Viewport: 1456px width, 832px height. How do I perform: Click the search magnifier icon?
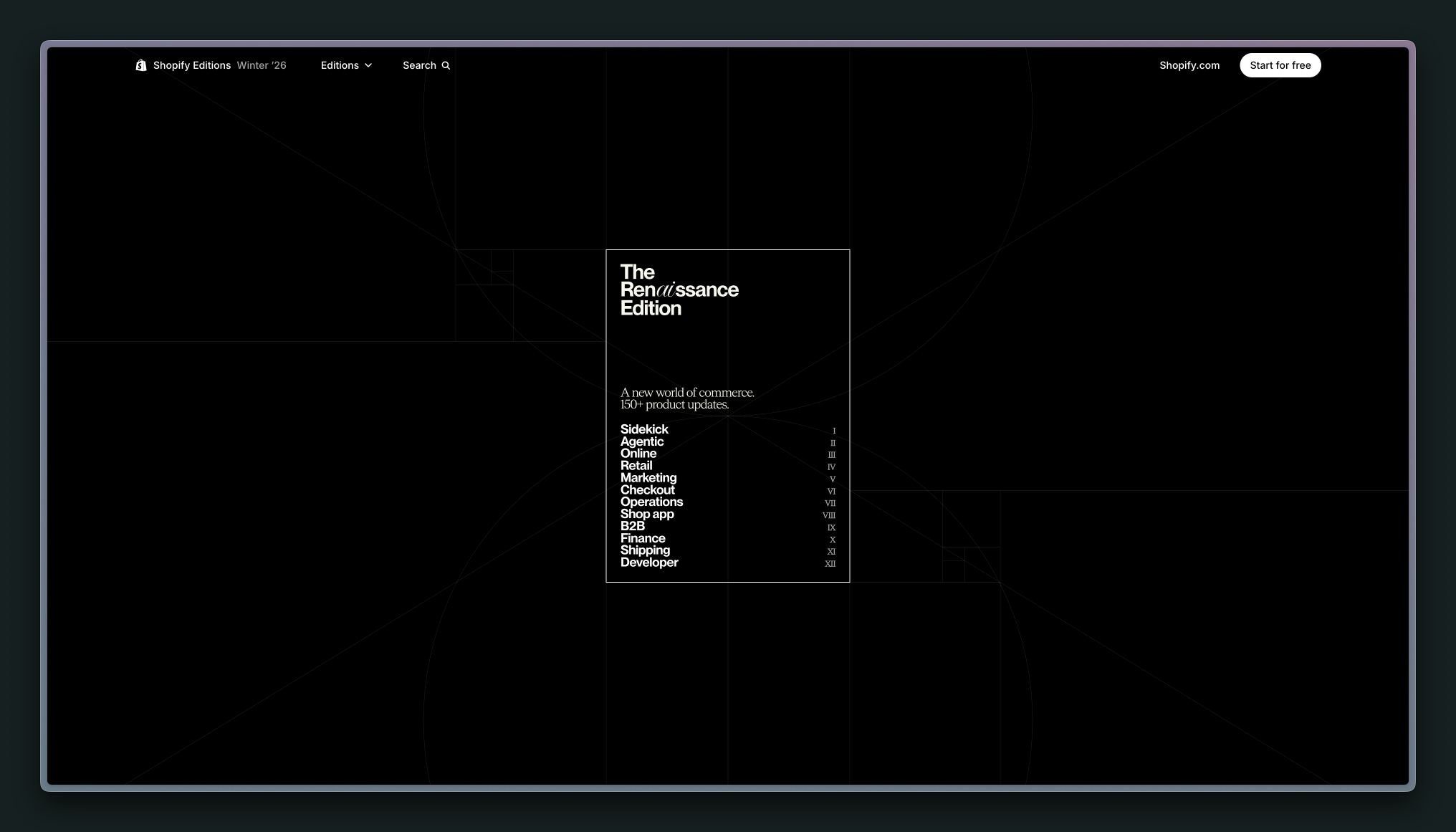446,65
